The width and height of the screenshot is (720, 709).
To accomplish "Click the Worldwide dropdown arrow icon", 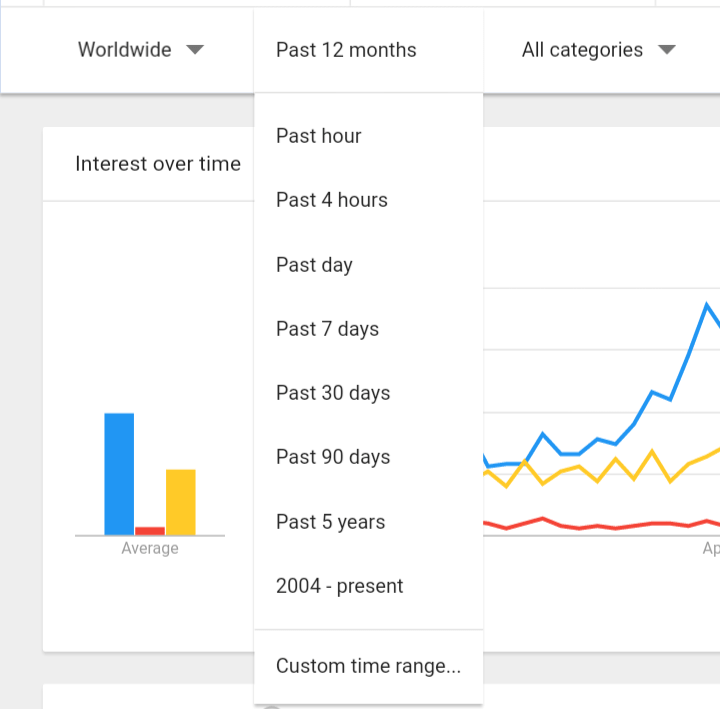I will pyautogui.click(x=195, y=50).
